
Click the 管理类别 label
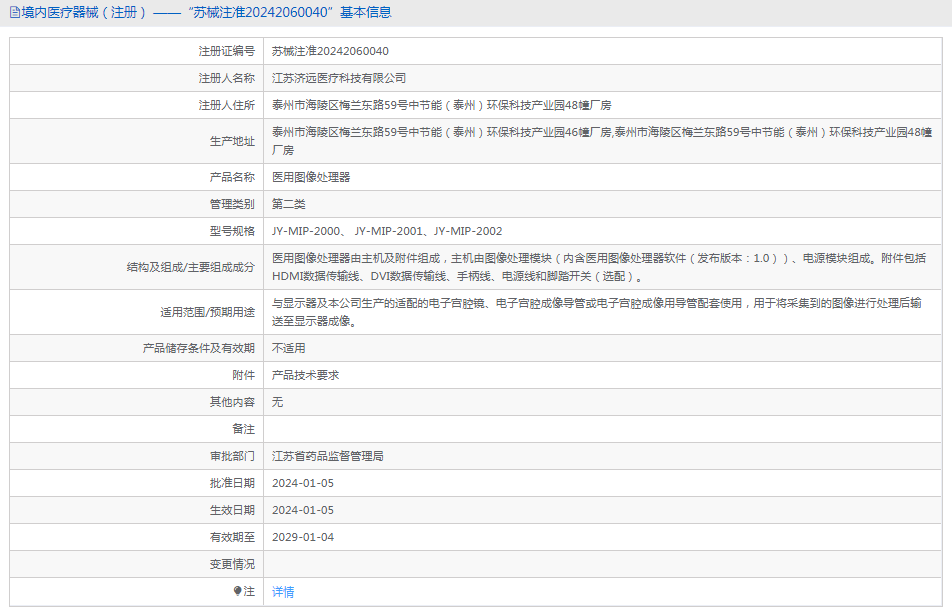232,205
